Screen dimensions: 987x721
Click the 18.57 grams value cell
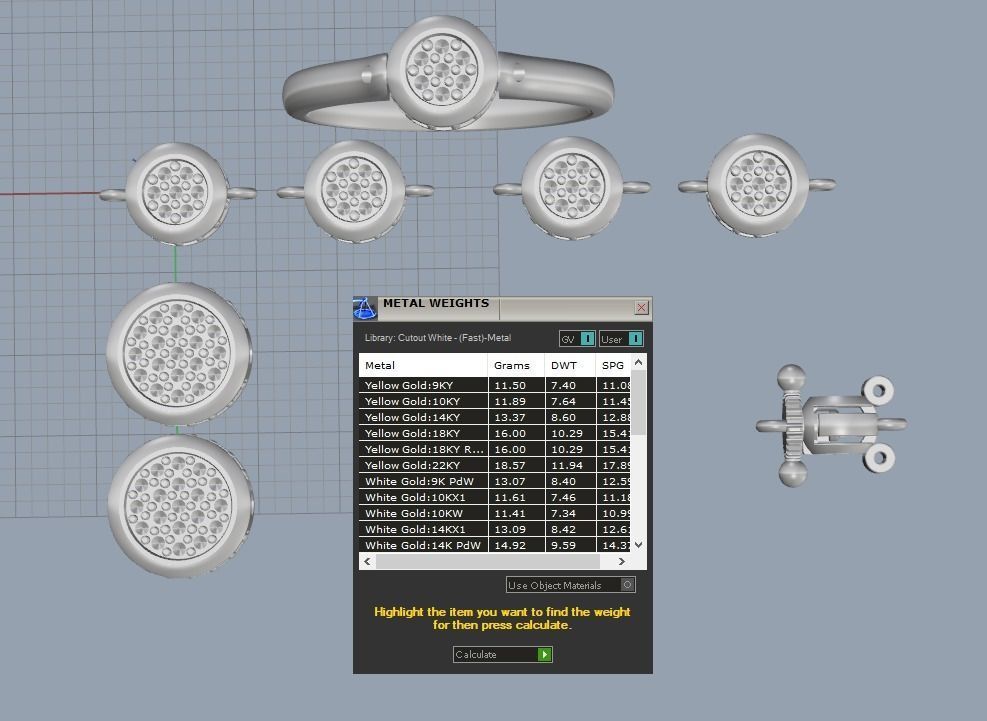tap(516, 465)
